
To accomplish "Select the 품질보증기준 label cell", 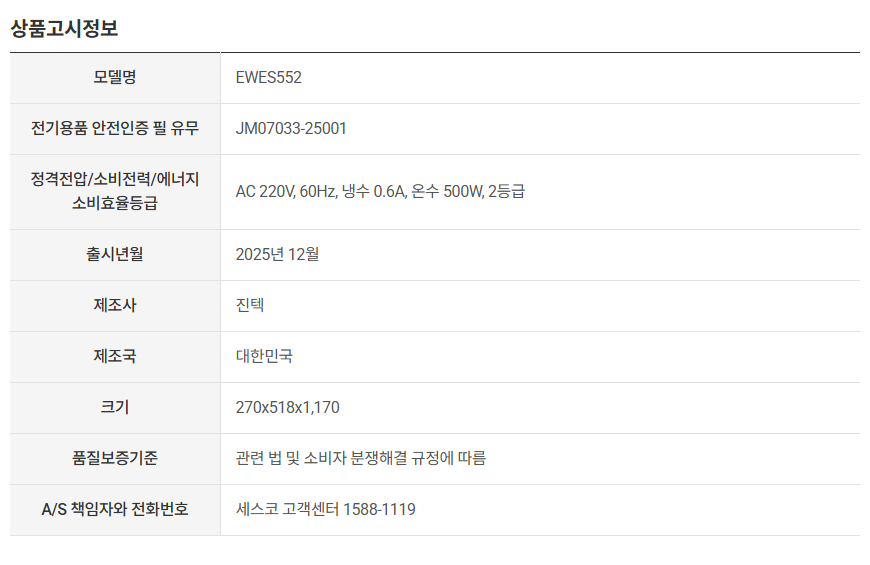I will 115,459.
